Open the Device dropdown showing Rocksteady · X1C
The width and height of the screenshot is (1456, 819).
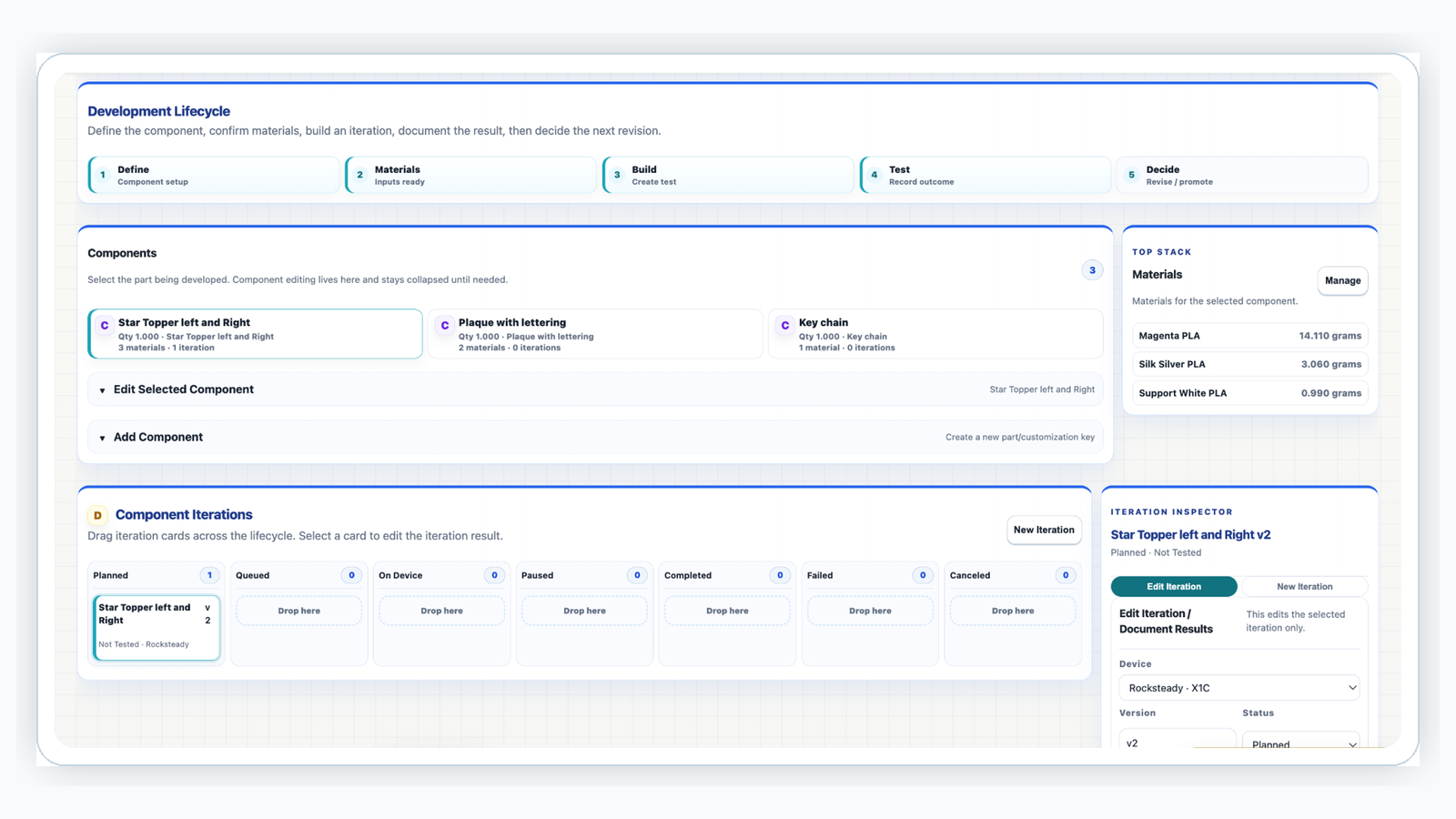(1239, 688)
